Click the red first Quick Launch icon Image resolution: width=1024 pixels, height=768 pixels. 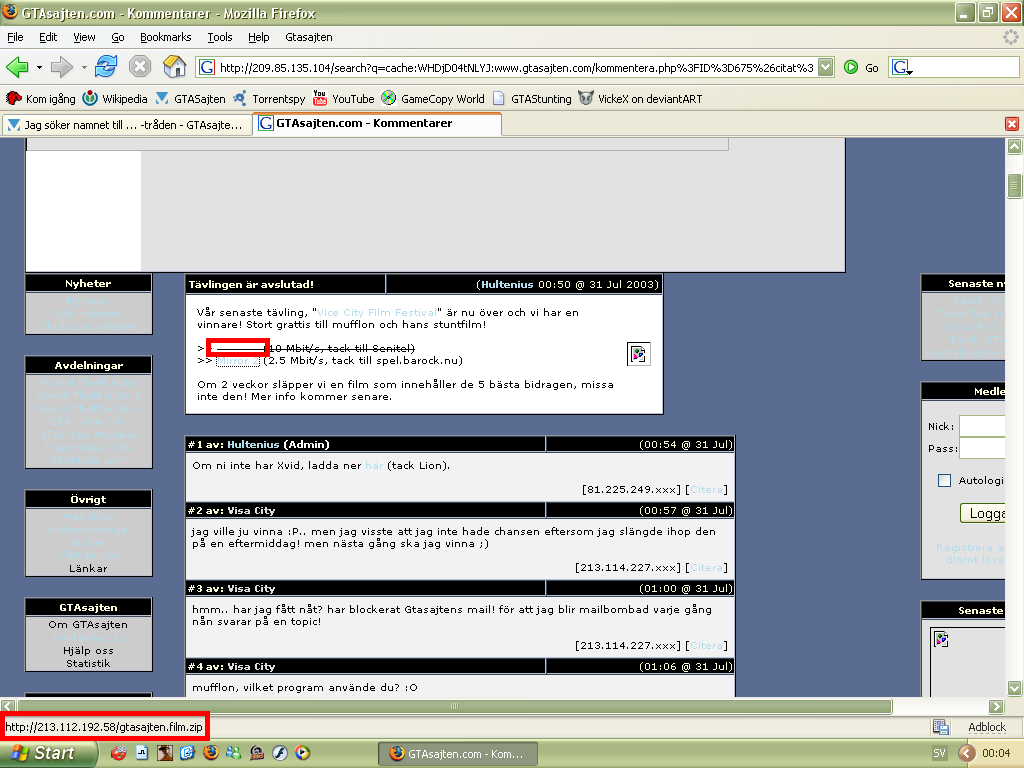coord(118,753)
